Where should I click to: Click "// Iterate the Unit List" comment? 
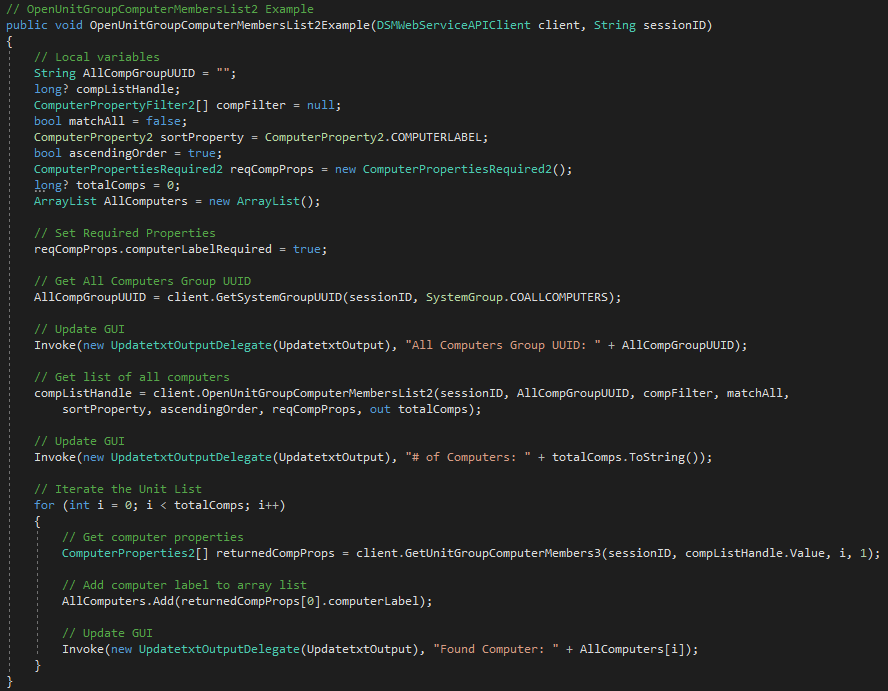(118, 489)
